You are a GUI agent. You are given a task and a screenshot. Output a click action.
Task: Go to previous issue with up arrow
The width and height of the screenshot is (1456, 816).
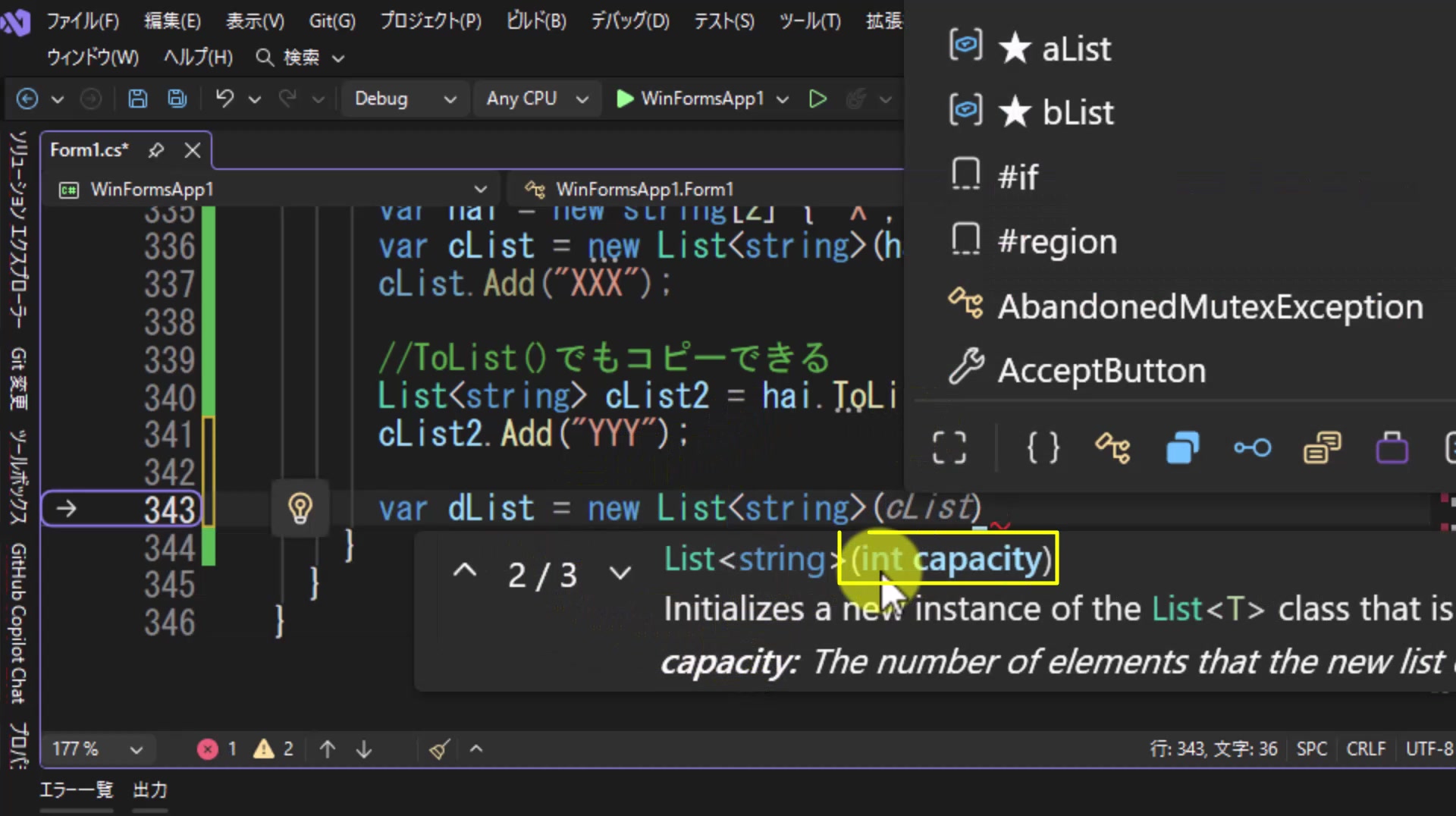pyautogui.click(x=328, y=749)
